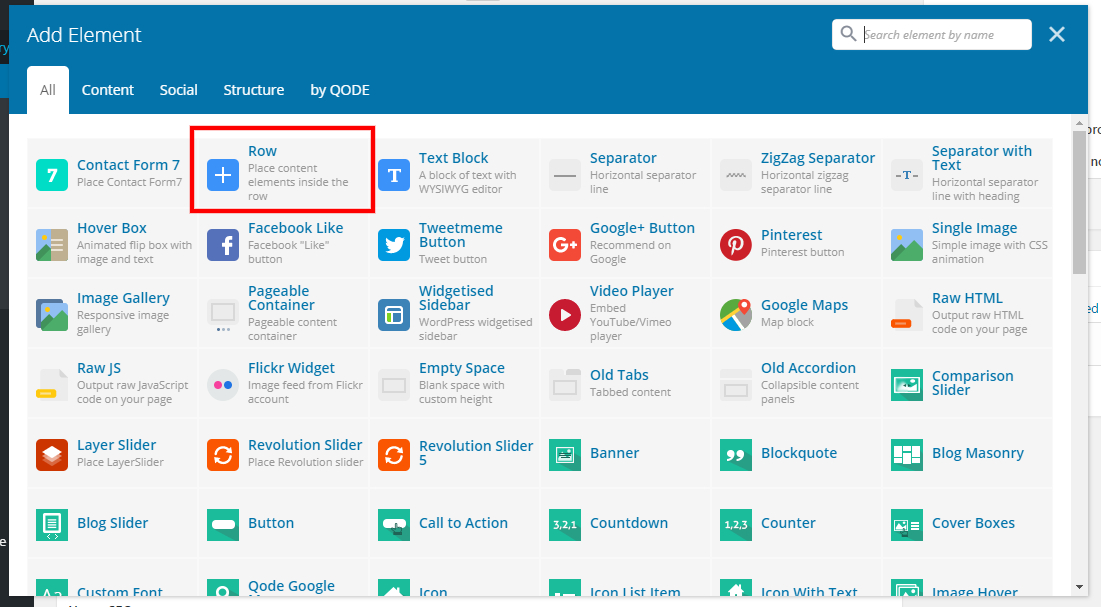Open the Content tab
Viewport: 1101px width, 607px height.
(107, 90)
